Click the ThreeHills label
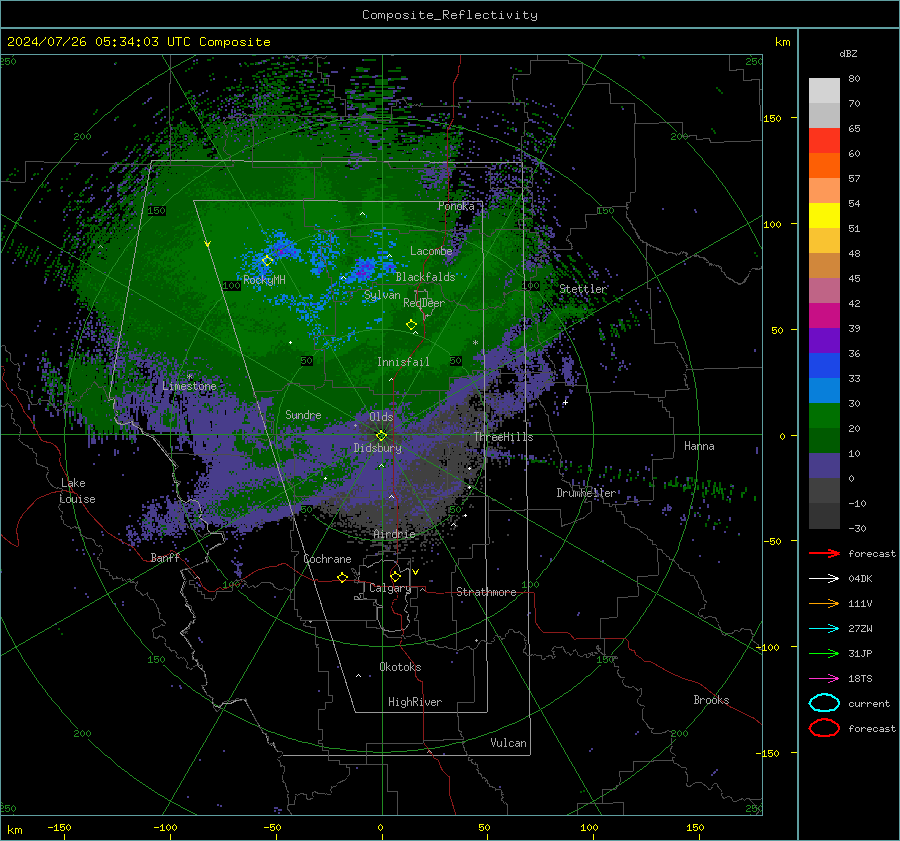Viewport: 900px width, 841px height. [x=503, y=437]
